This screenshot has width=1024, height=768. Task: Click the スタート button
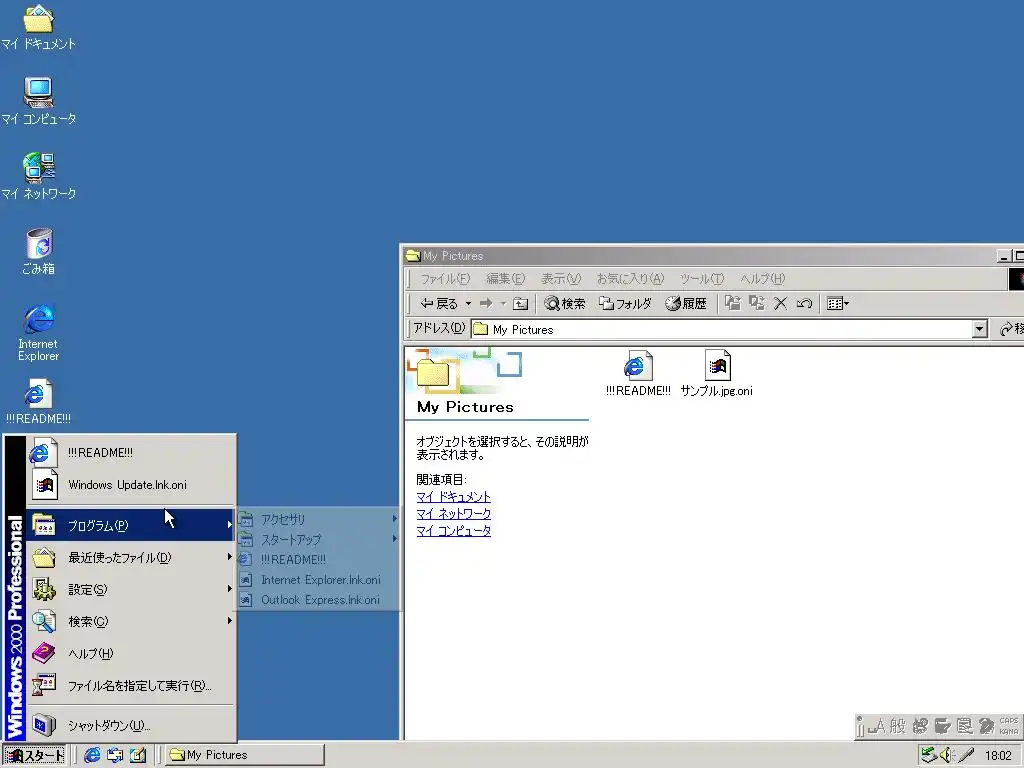coord(34,755)
